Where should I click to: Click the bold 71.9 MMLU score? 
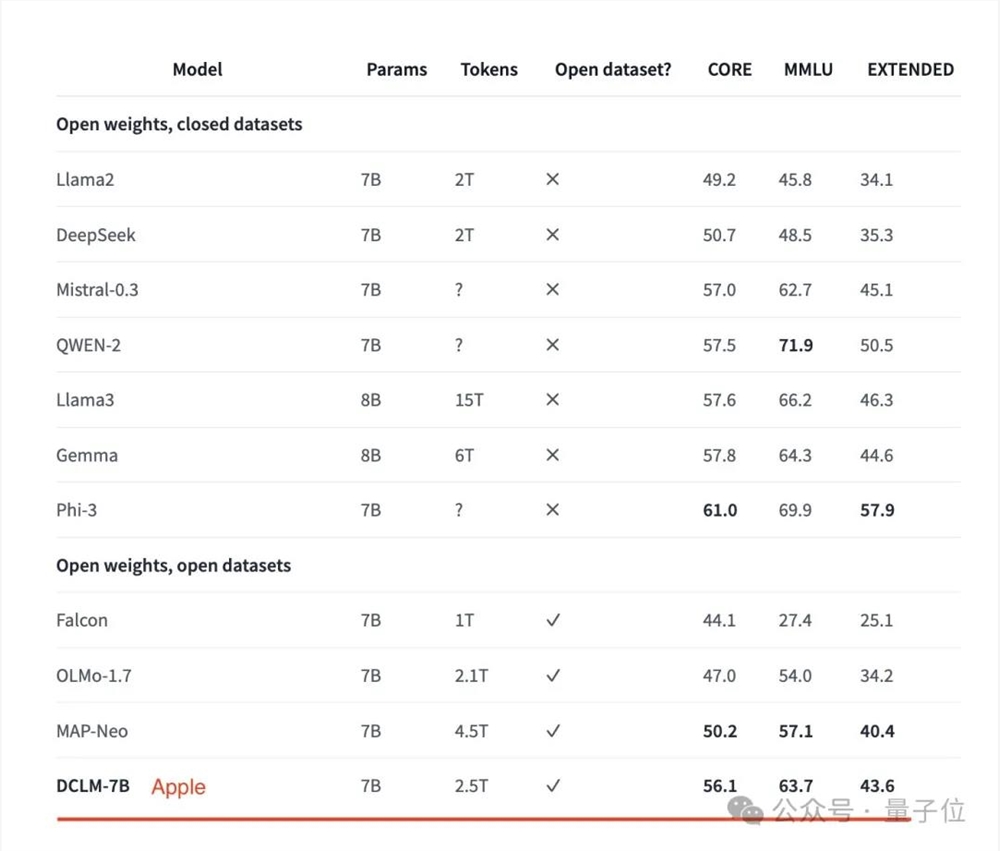point(796,345)
